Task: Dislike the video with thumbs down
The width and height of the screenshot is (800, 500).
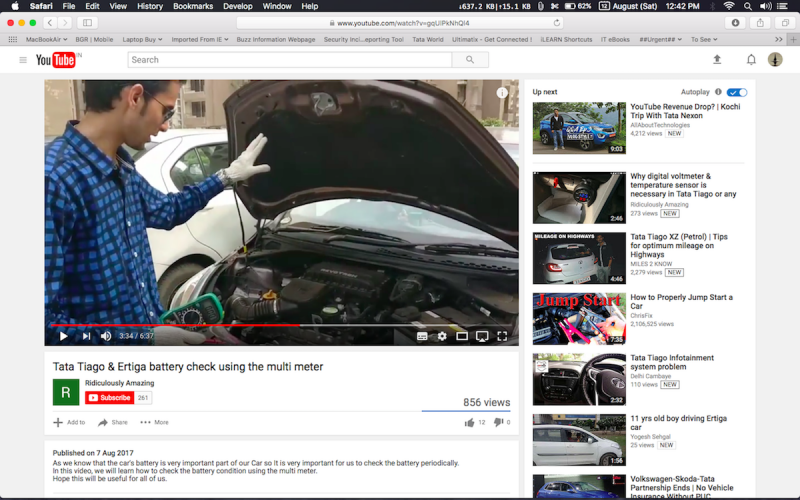Action: pos(498,422)
